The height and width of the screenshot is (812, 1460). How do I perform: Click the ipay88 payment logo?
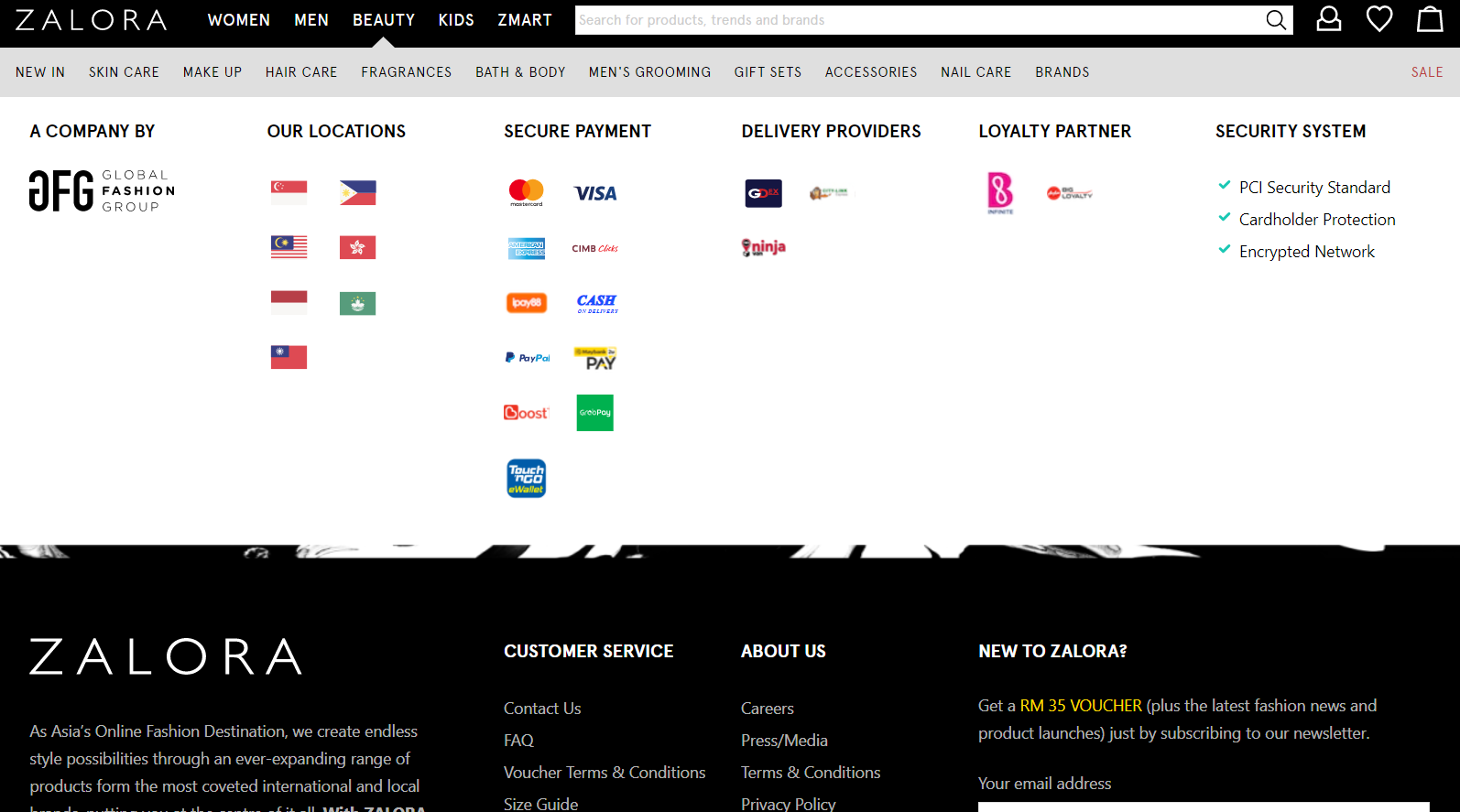(527, 302)
